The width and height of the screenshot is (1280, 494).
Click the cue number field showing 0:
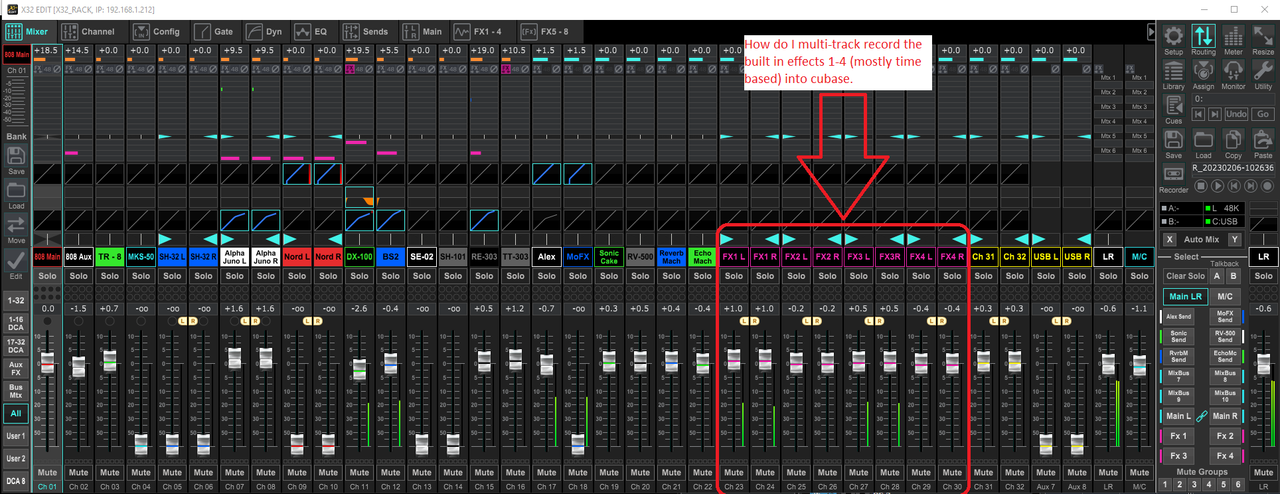[1235, 100]
